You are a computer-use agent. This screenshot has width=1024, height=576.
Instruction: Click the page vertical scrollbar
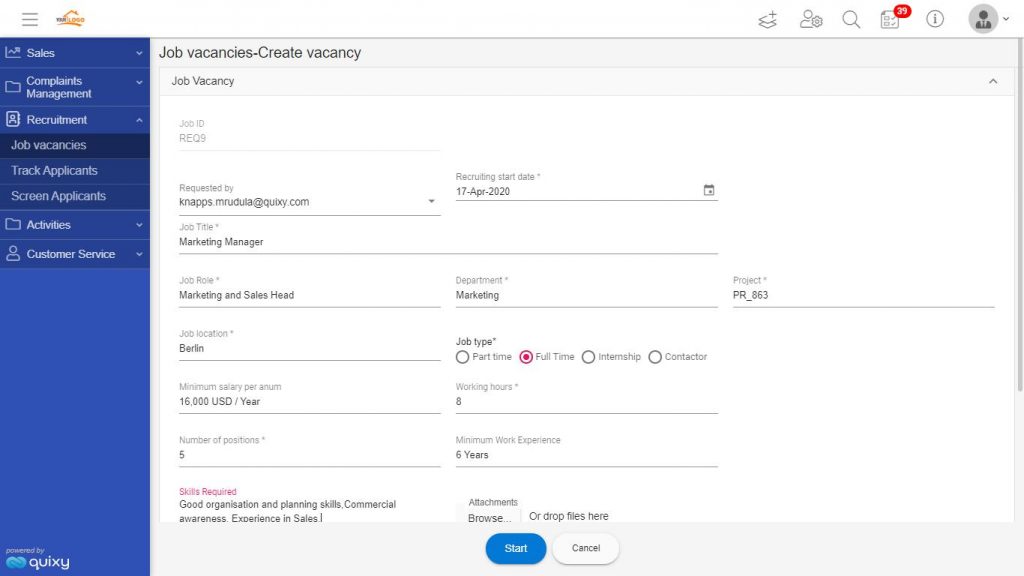[1019, 216]
